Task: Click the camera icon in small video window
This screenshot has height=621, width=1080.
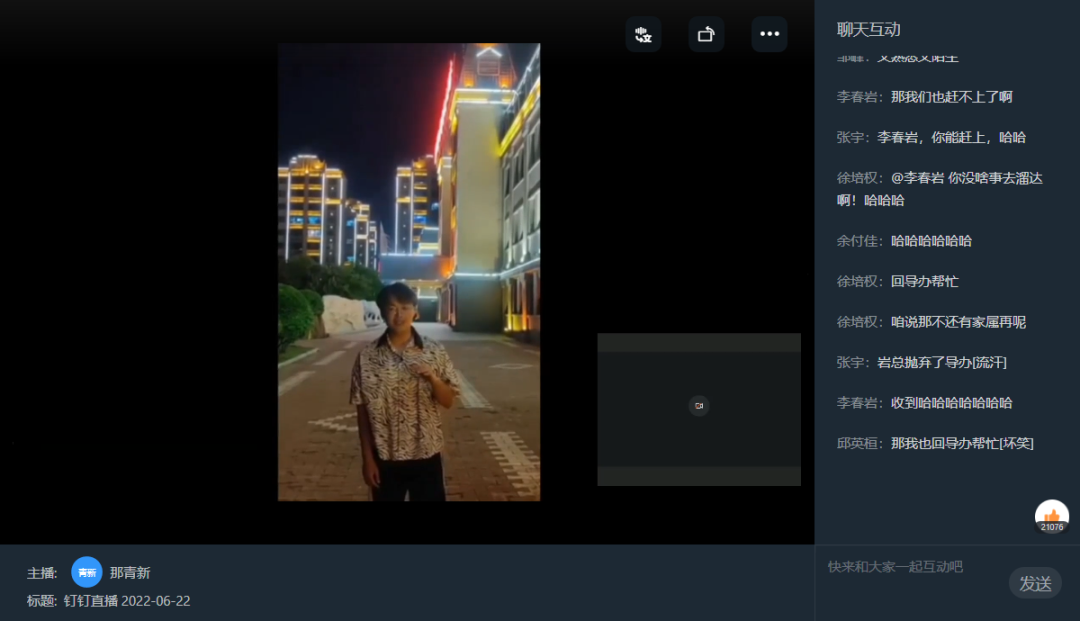Action: (x=699, y=405)
